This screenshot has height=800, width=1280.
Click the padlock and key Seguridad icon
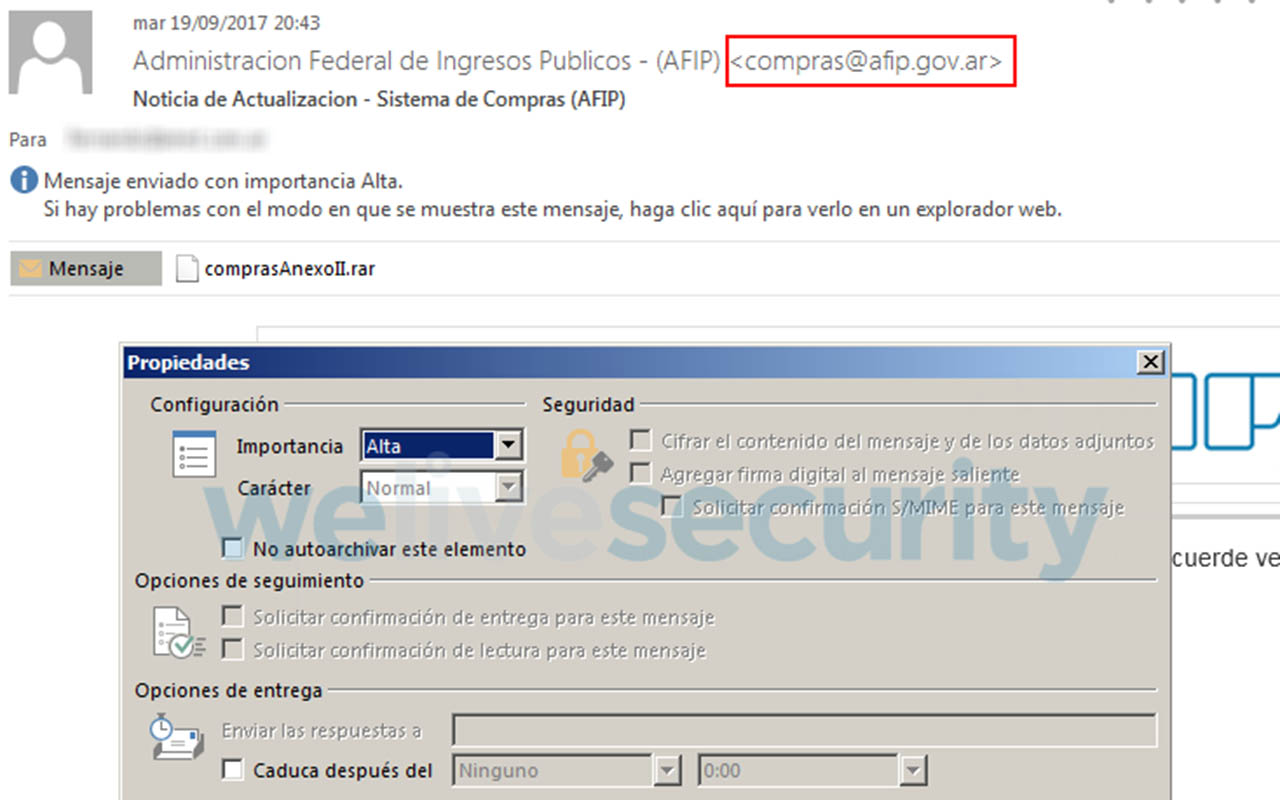pyautogui.click(x=586, y=457)
